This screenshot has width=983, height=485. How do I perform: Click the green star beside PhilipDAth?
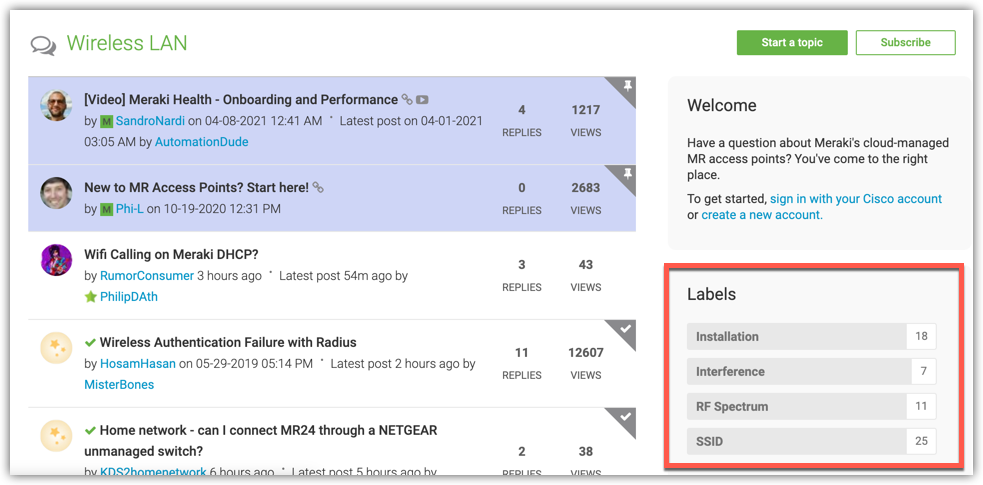point(90,296)
